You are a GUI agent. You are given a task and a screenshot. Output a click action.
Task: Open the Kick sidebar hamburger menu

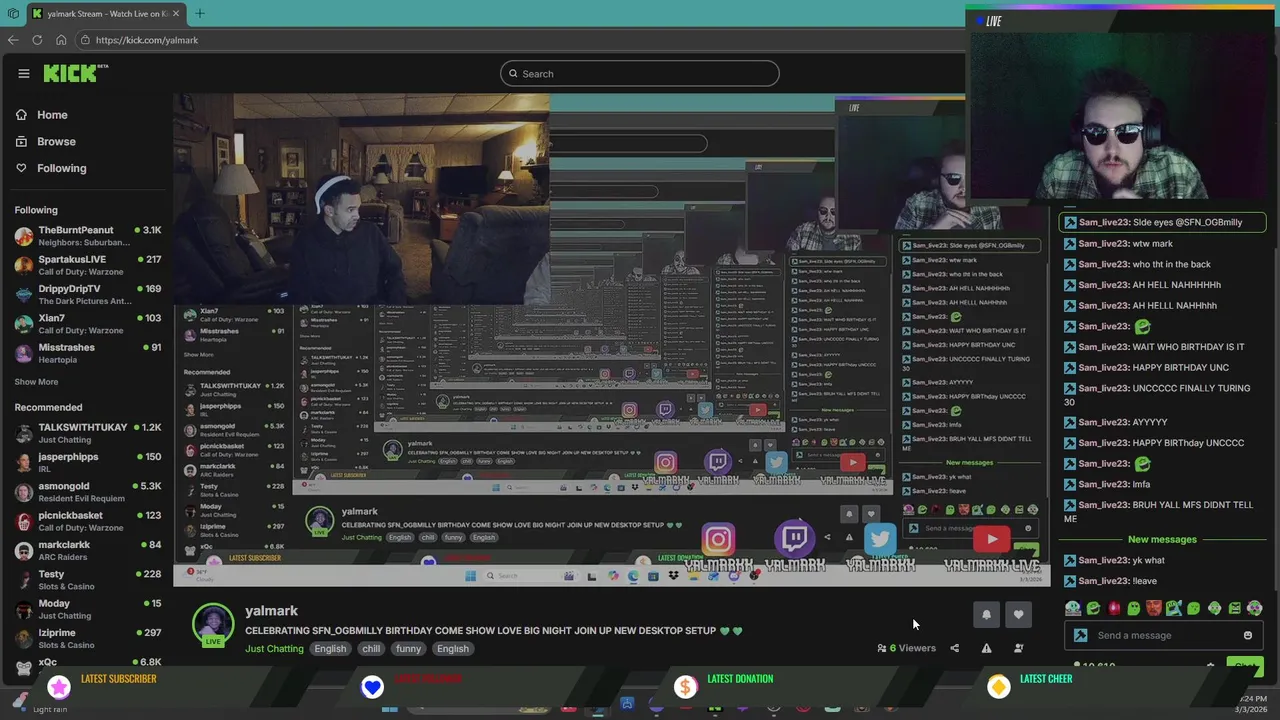pyautogui.click(x=24, y=73)
